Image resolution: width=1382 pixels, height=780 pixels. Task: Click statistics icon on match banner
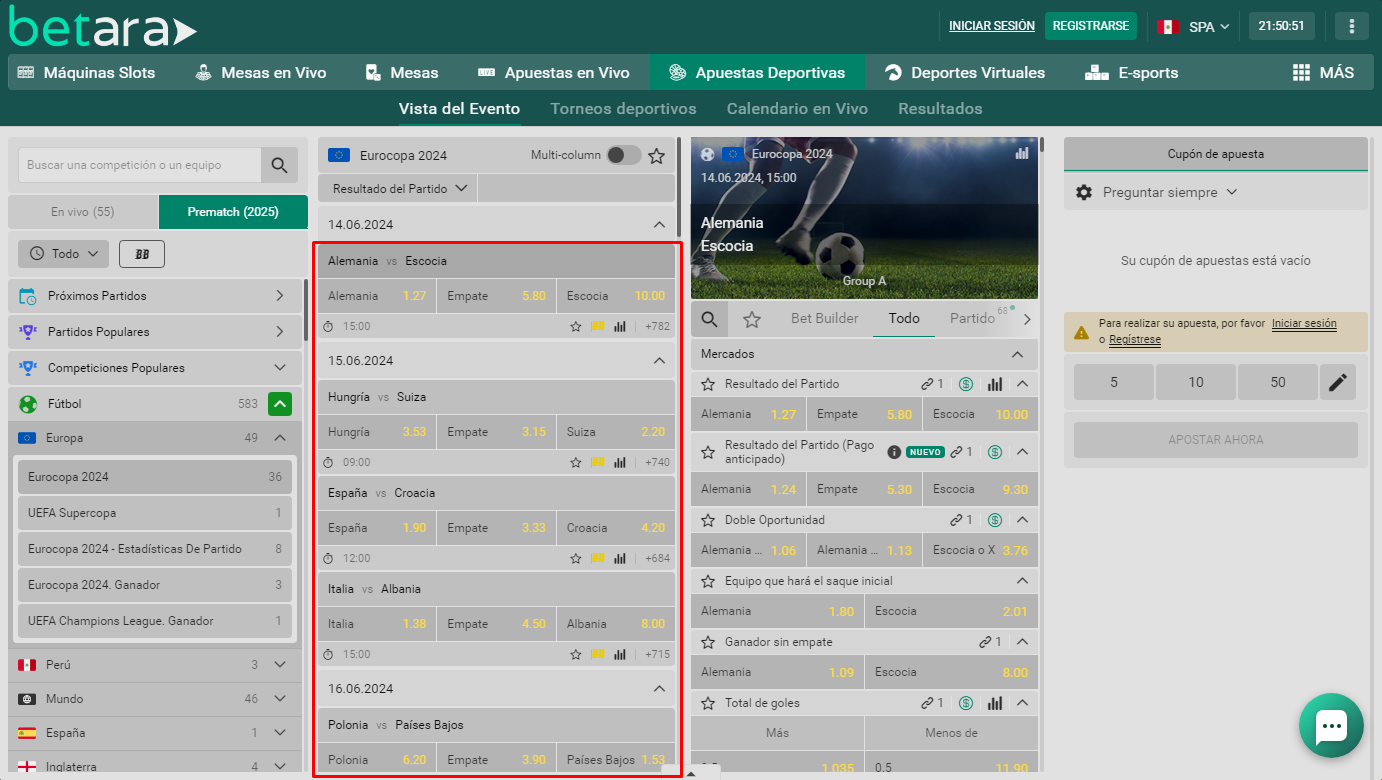(x=1022, y=154)
